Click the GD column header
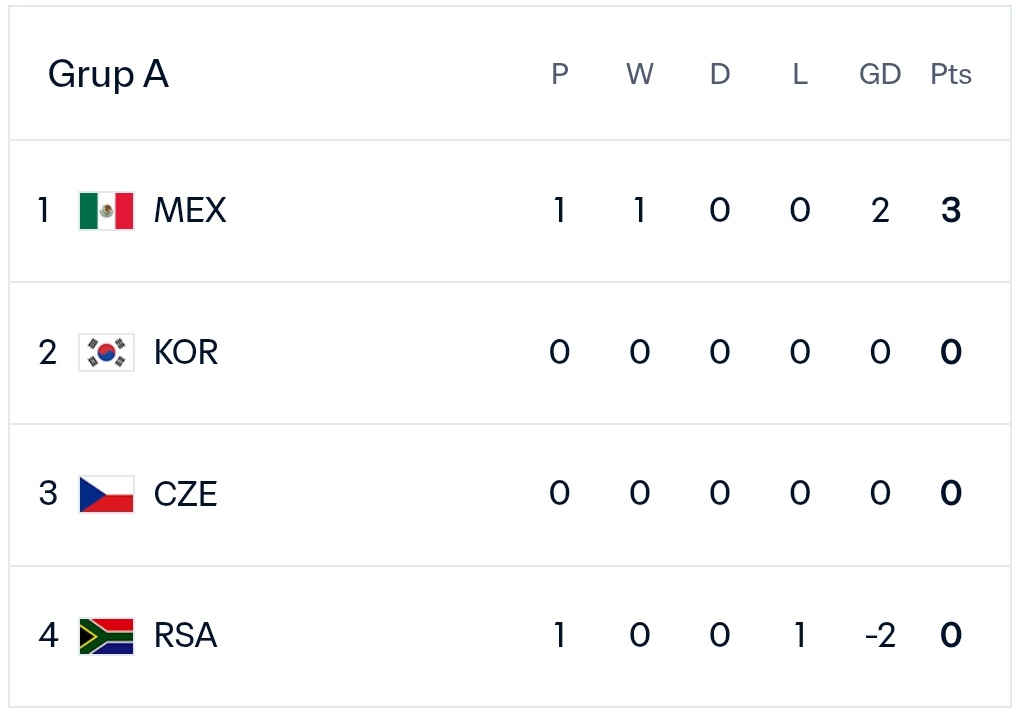 point(880,74)
